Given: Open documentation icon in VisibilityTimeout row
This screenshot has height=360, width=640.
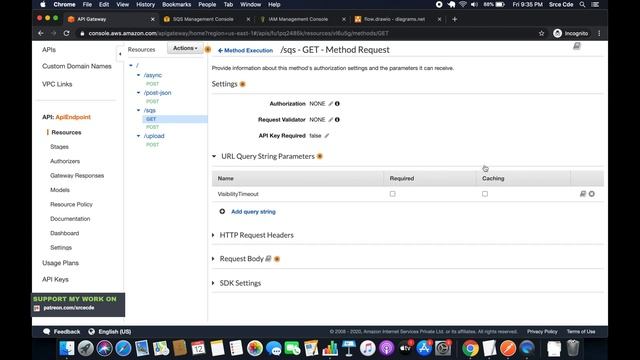Looking at the screenshot, I should (583, 194).
